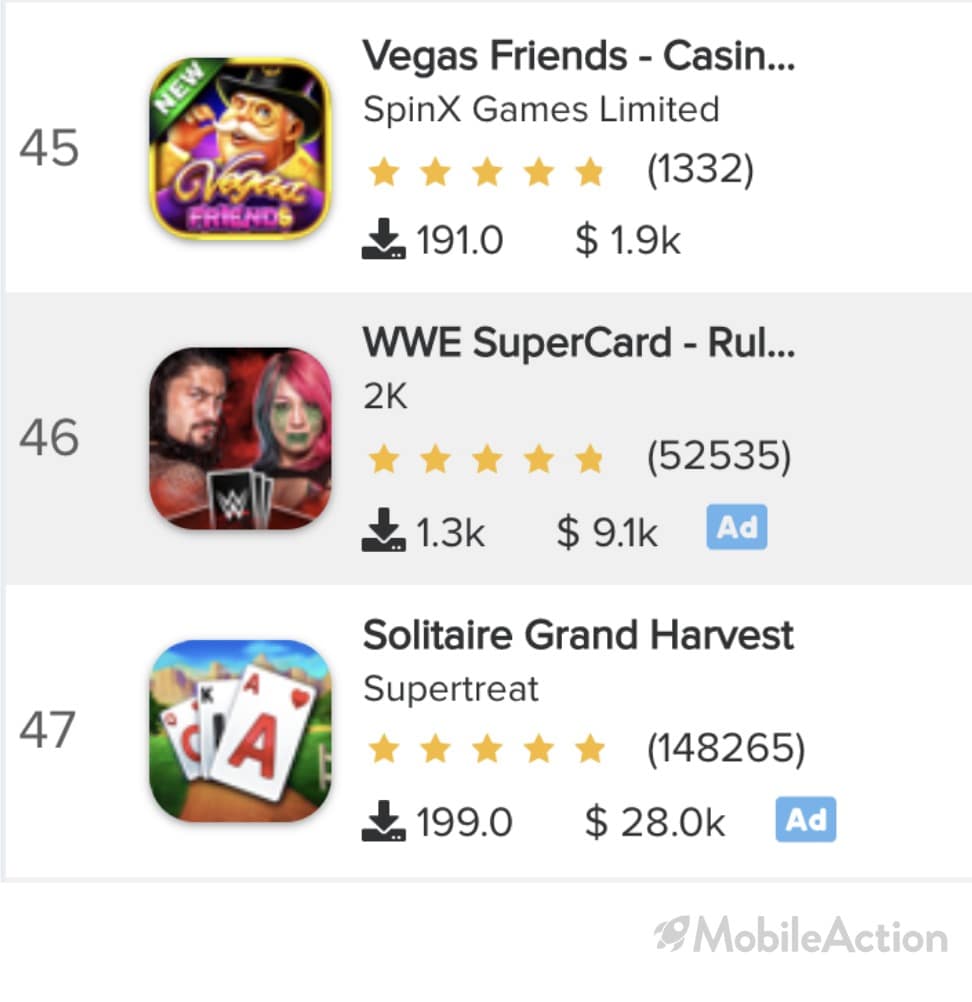Click the (148265) review count
972x1002 pixels.
coord(726,748)
